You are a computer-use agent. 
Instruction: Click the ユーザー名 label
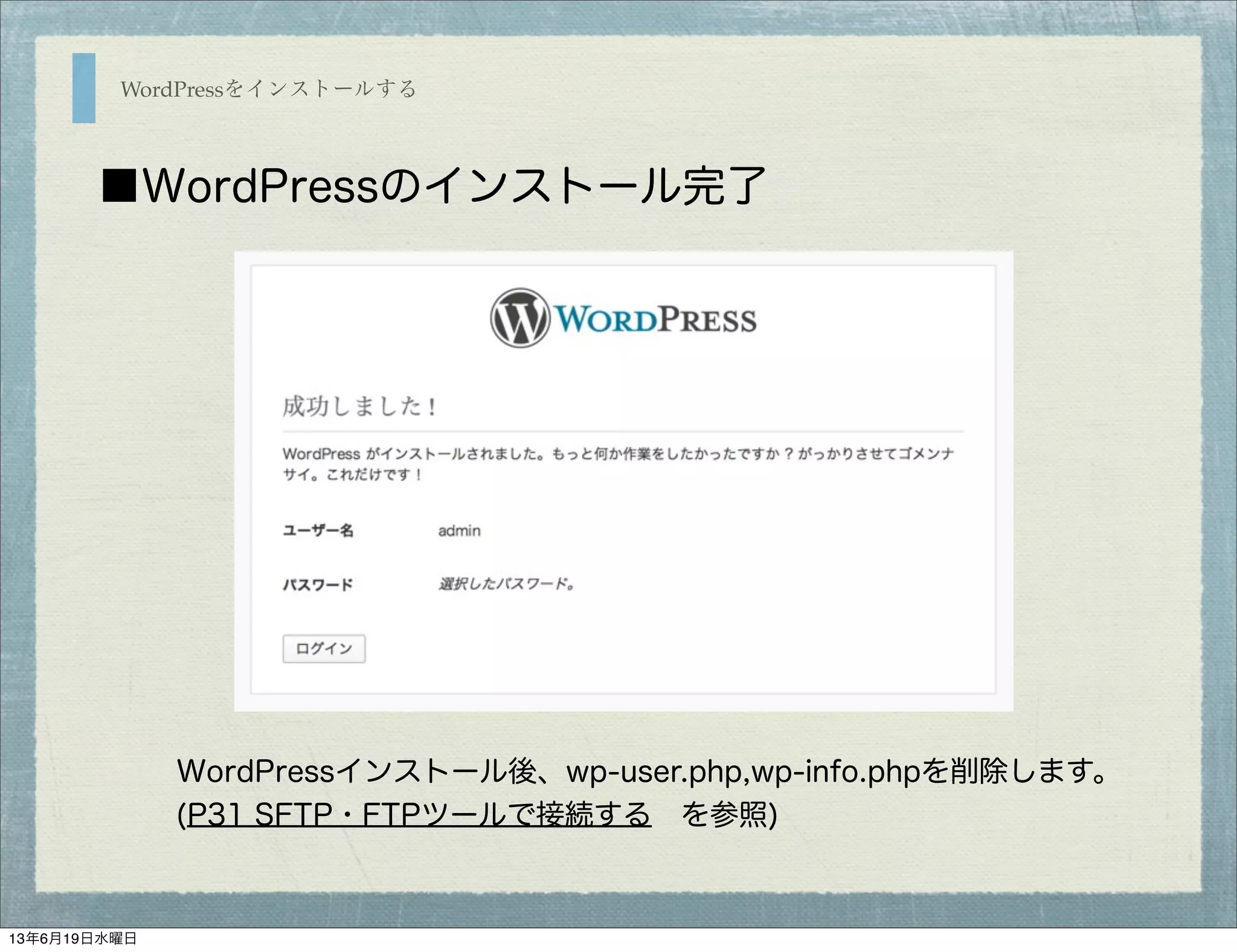click(318, 530)
